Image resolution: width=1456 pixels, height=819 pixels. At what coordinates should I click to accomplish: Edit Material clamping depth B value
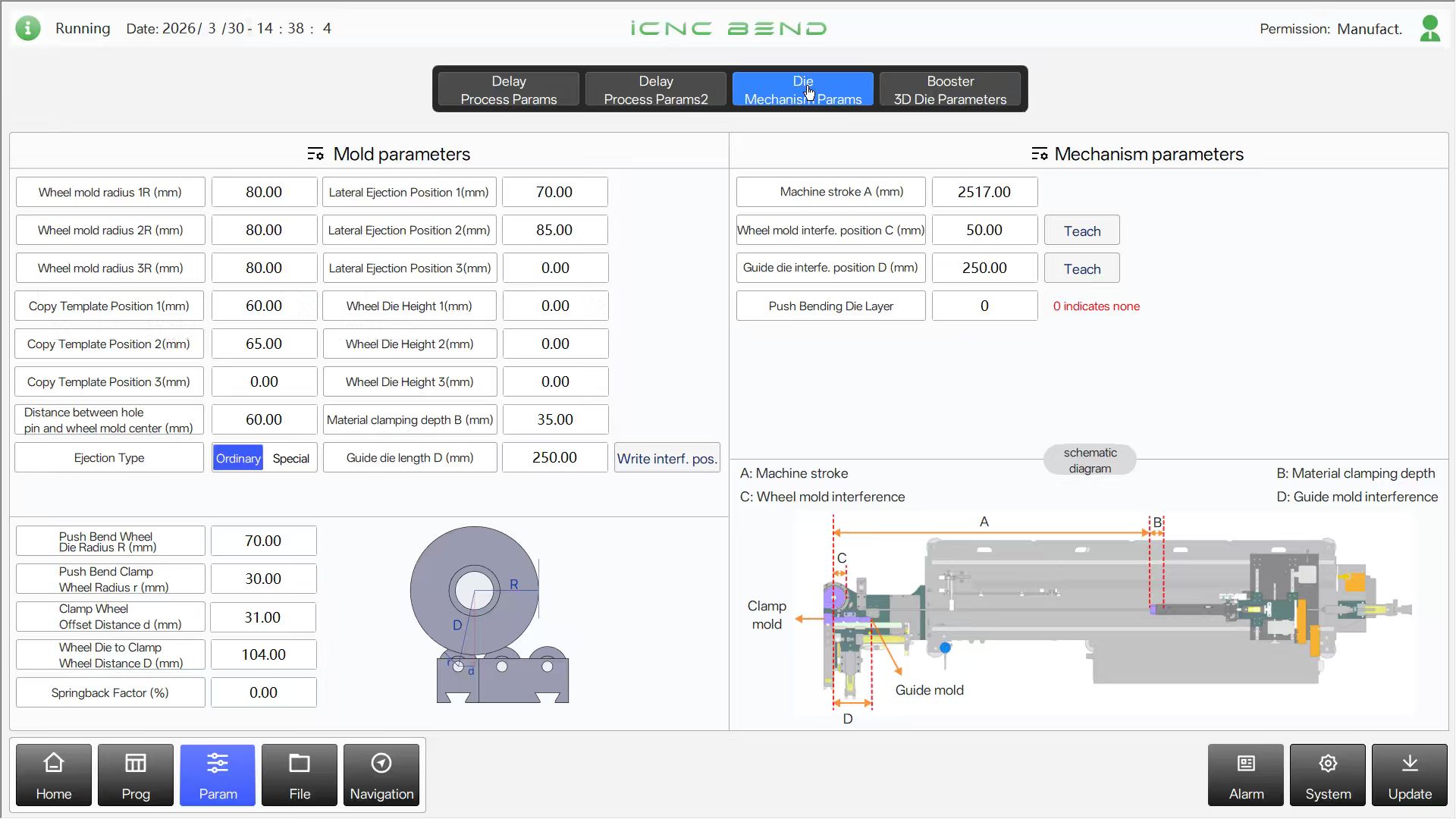coord(555,419)
